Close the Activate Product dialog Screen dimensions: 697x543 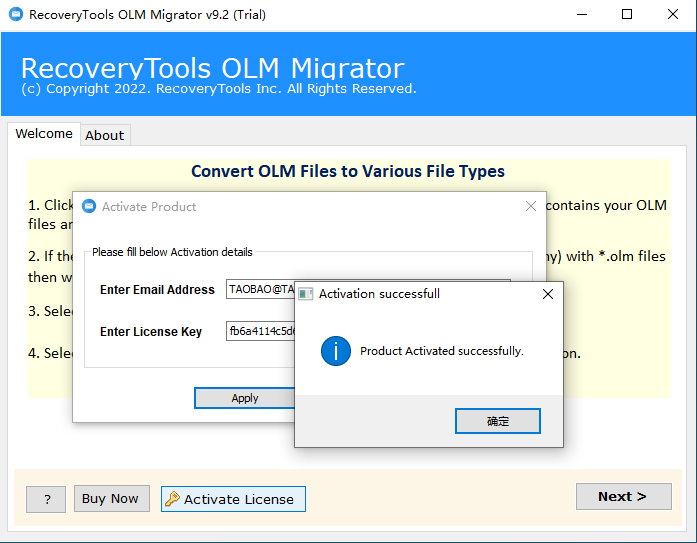coord(531,207)
